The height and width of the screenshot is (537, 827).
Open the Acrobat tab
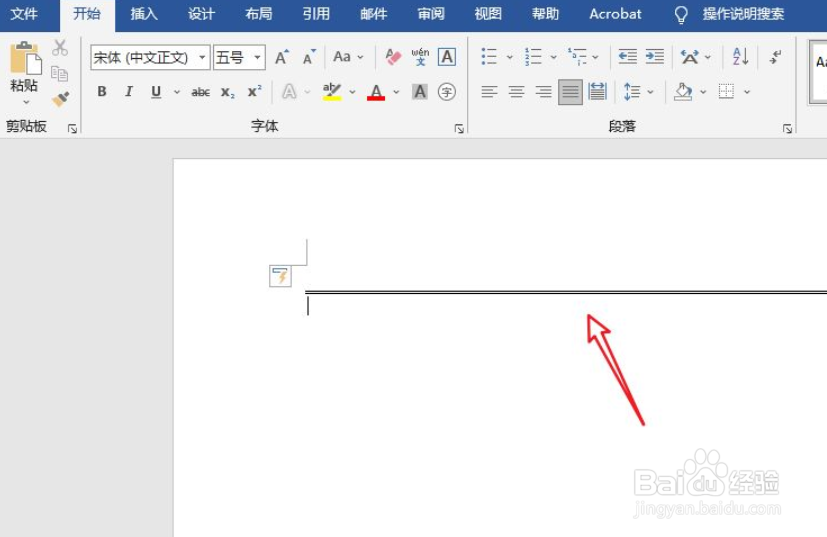click(615, 14)
